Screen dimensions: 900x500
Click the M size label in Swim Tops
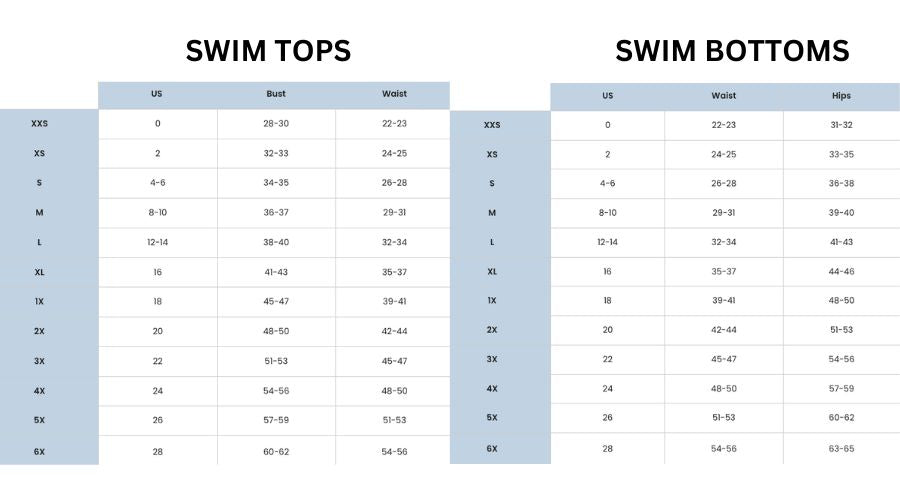click(x=40, y=212)
